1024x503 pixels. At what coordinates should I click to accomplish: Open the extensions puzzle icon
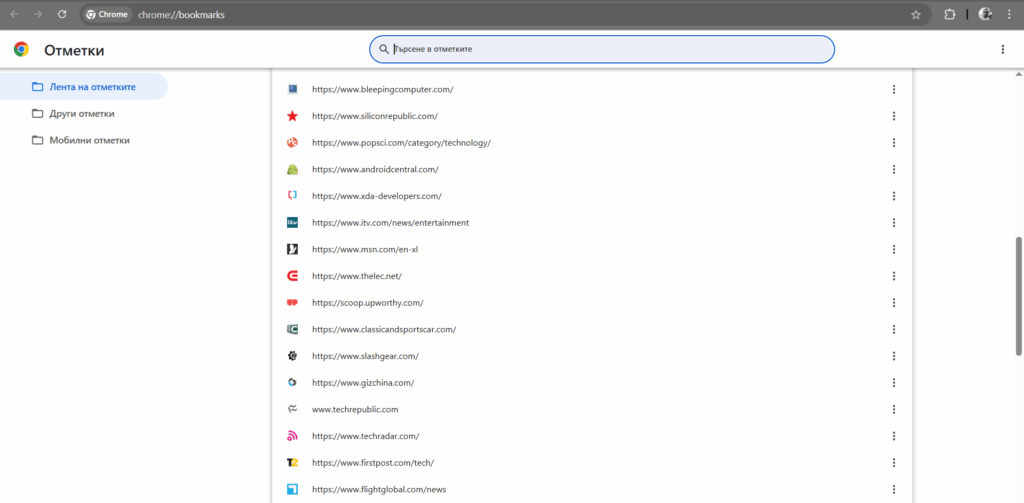click(950, 14)
